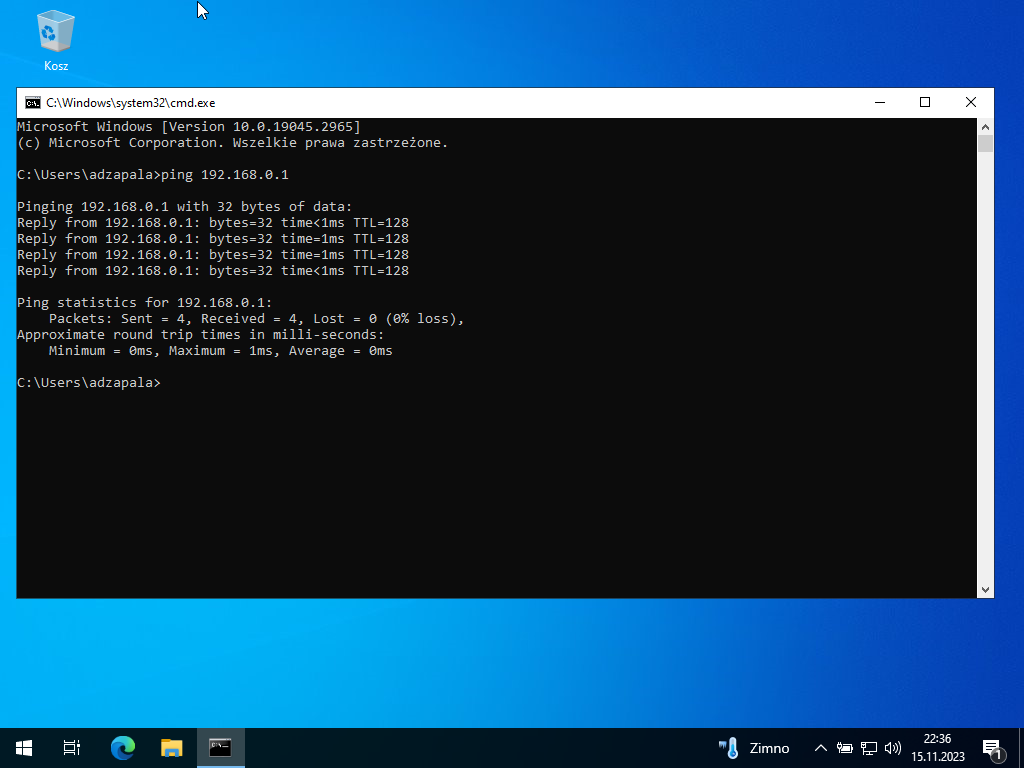Screen dimensions: 1024x768
Task: Open the Kosz recycle bin icon
Action: tap(56, 40)
